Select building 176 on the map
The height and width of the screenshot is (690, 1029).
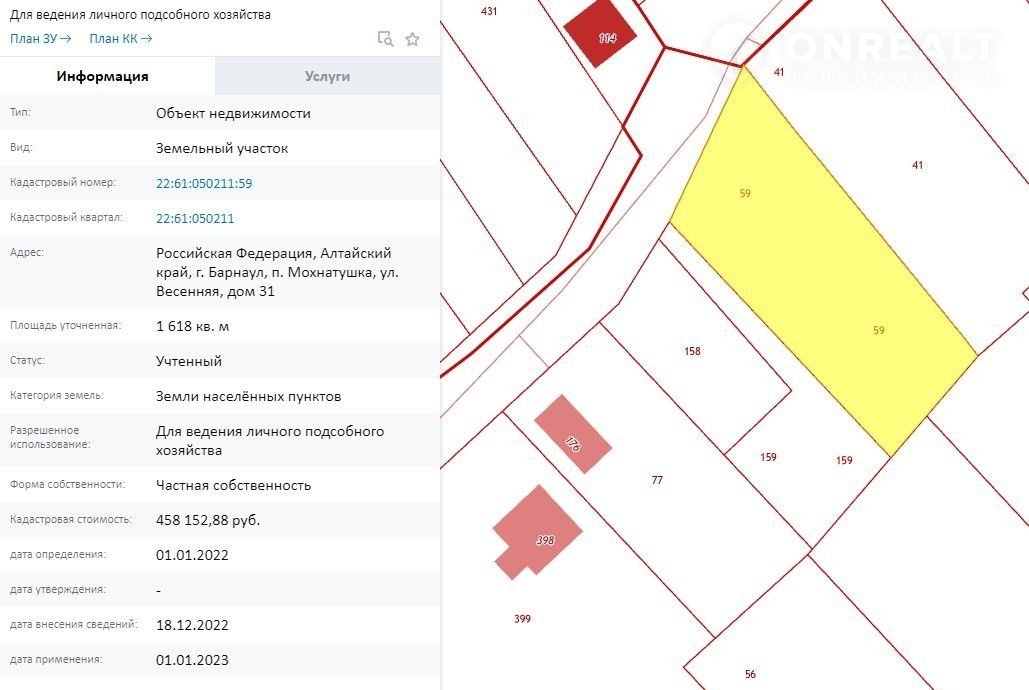click(x=573, y=435)
